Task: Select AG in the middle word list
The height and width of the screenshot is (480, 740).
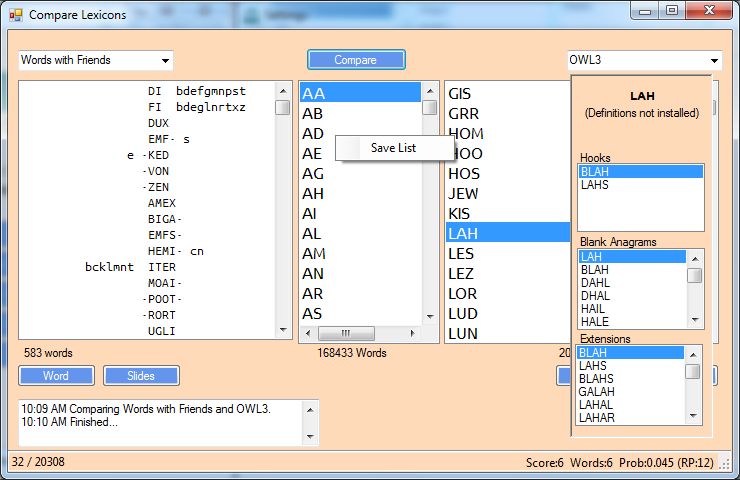Action: click(x=361, y=174)
